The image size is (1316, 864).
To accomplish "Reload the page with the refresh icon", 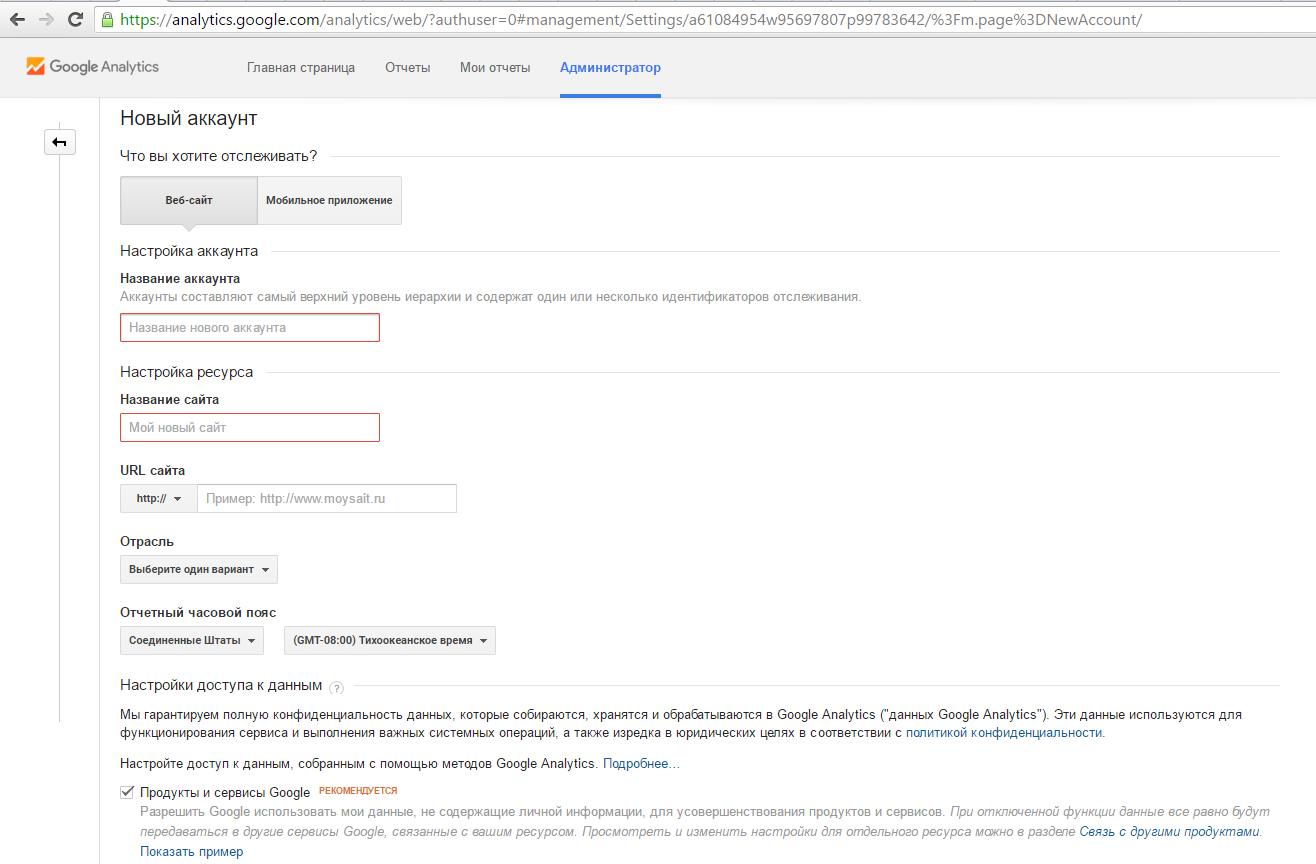I will (x=75, y=19).
